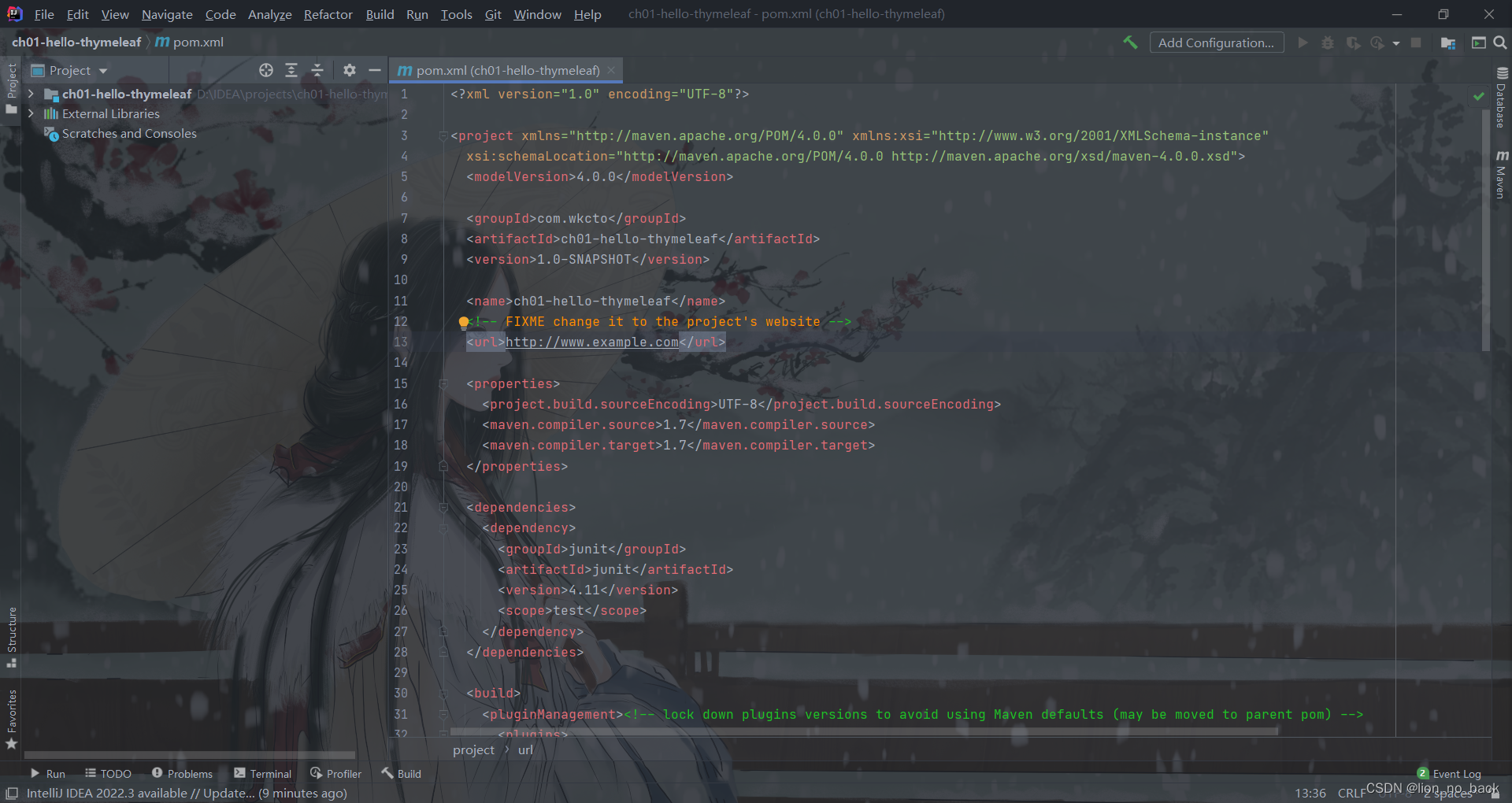Open the Structure side panel
The height and width of the screenshot is (803, 1512).
click(x=12, y=637)
